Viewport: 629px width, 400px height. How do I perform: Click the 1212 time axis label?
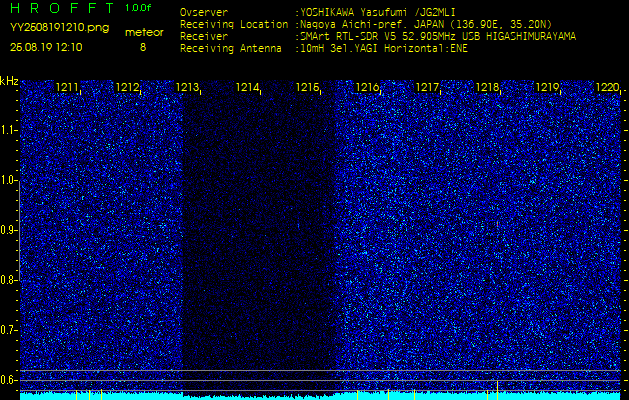pyautogui.click(x=127, y=87)
